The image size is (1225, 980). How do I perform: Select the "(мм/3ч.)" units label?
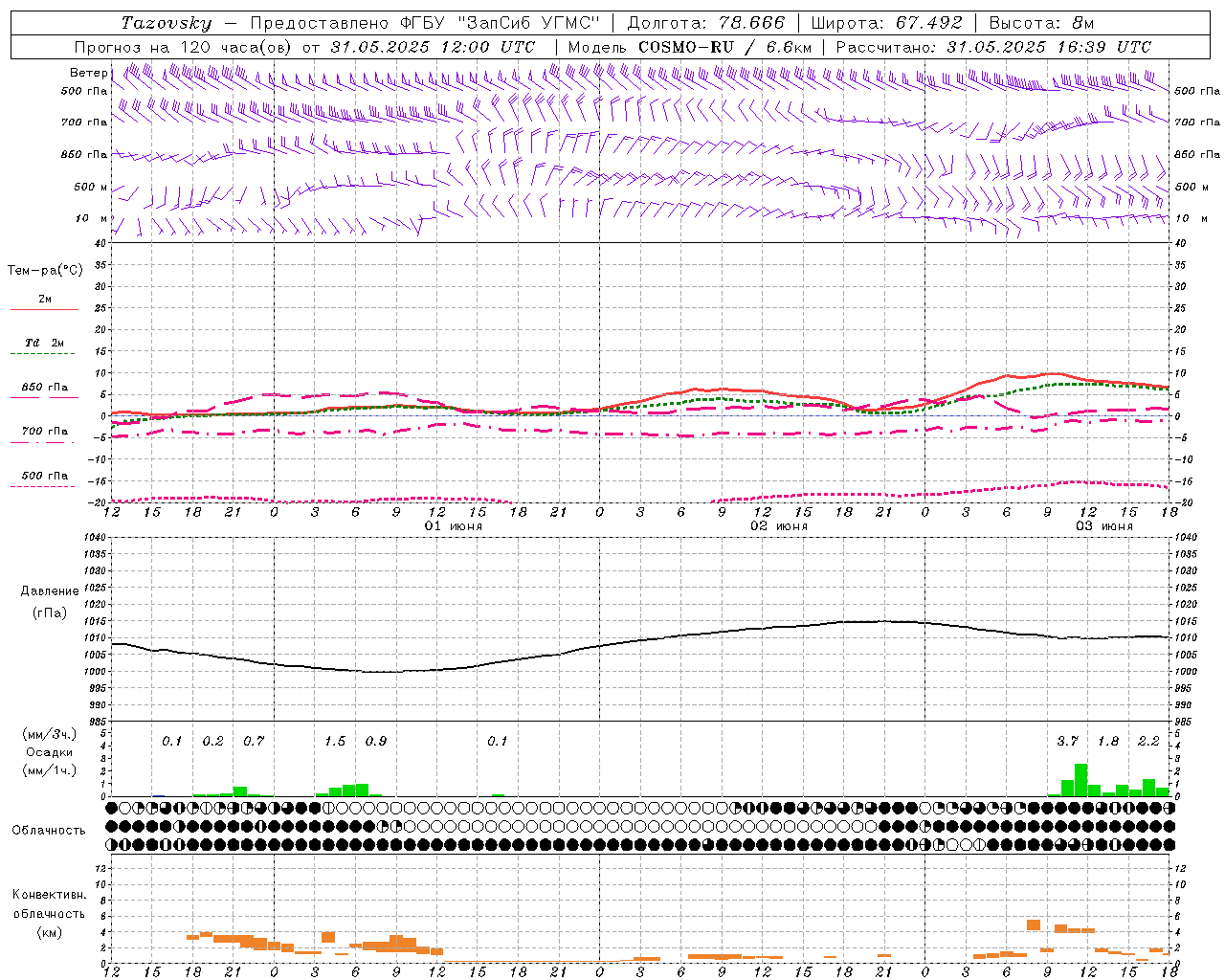[50, 734]
